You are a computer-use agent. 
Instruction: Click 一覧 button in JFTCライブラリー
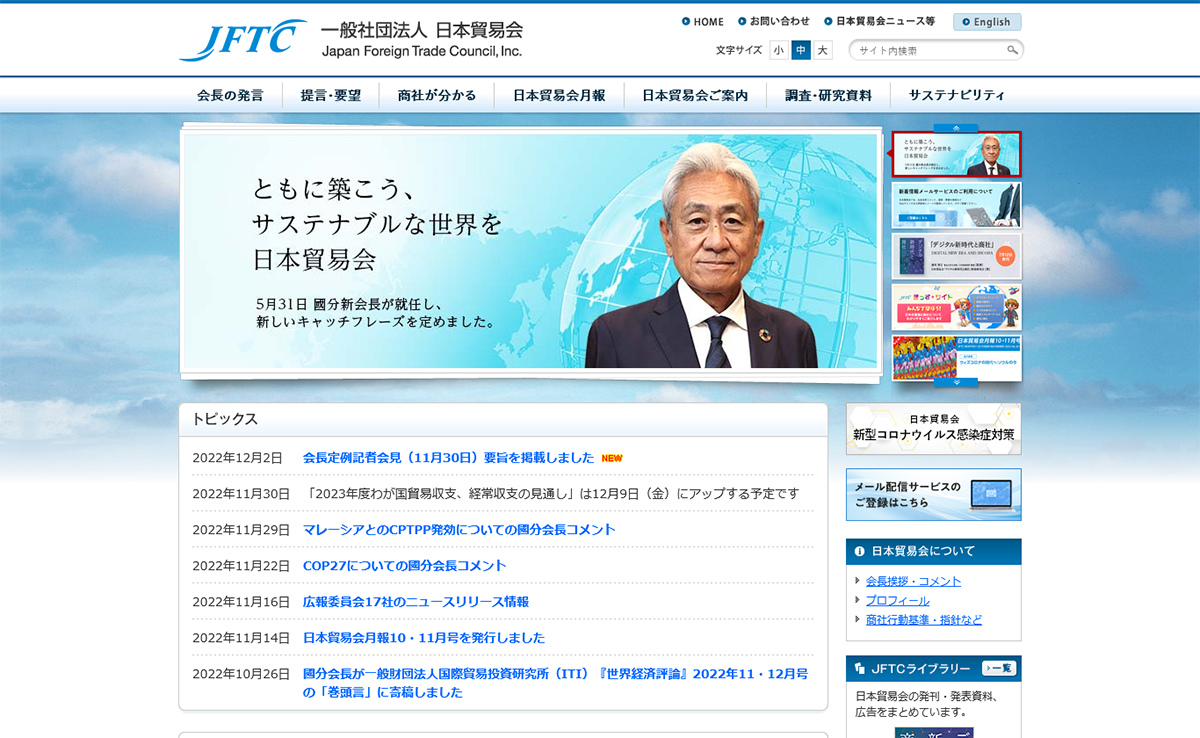[999, 668]
